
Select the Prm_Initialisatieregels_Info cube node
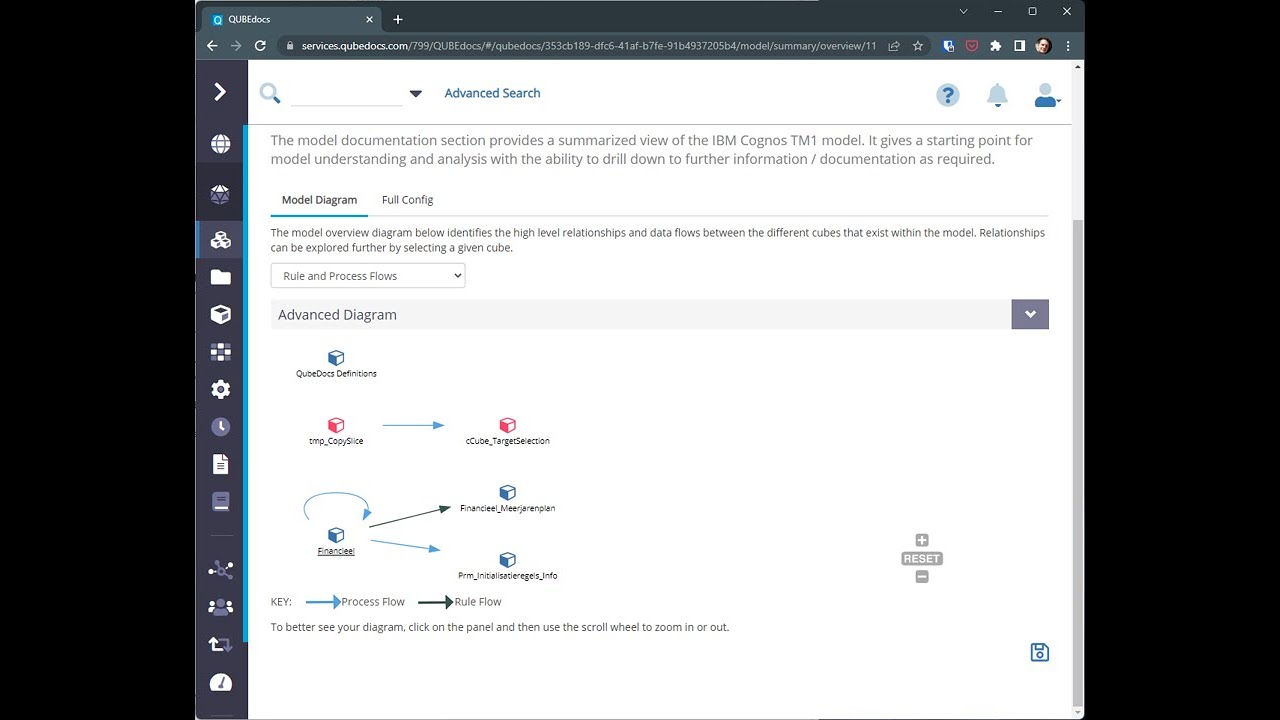pyautogui.click(x=507, y=560)
